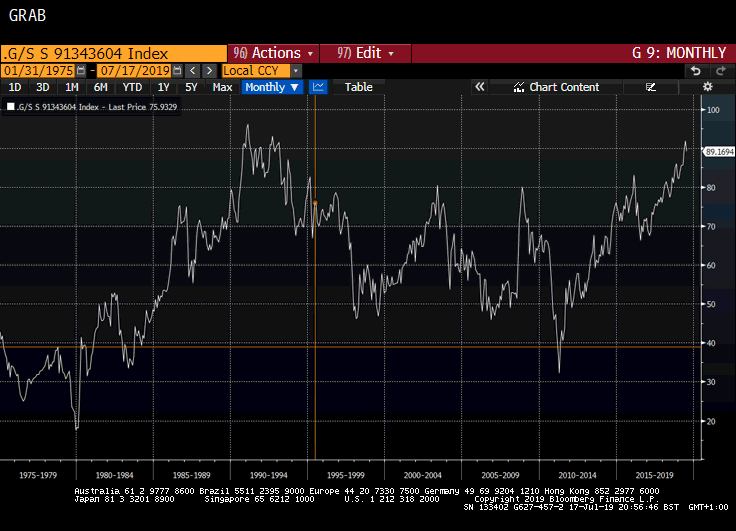Toggle legend color box for .G/S S index
This screenshot has width=736, height=531.
10,107
